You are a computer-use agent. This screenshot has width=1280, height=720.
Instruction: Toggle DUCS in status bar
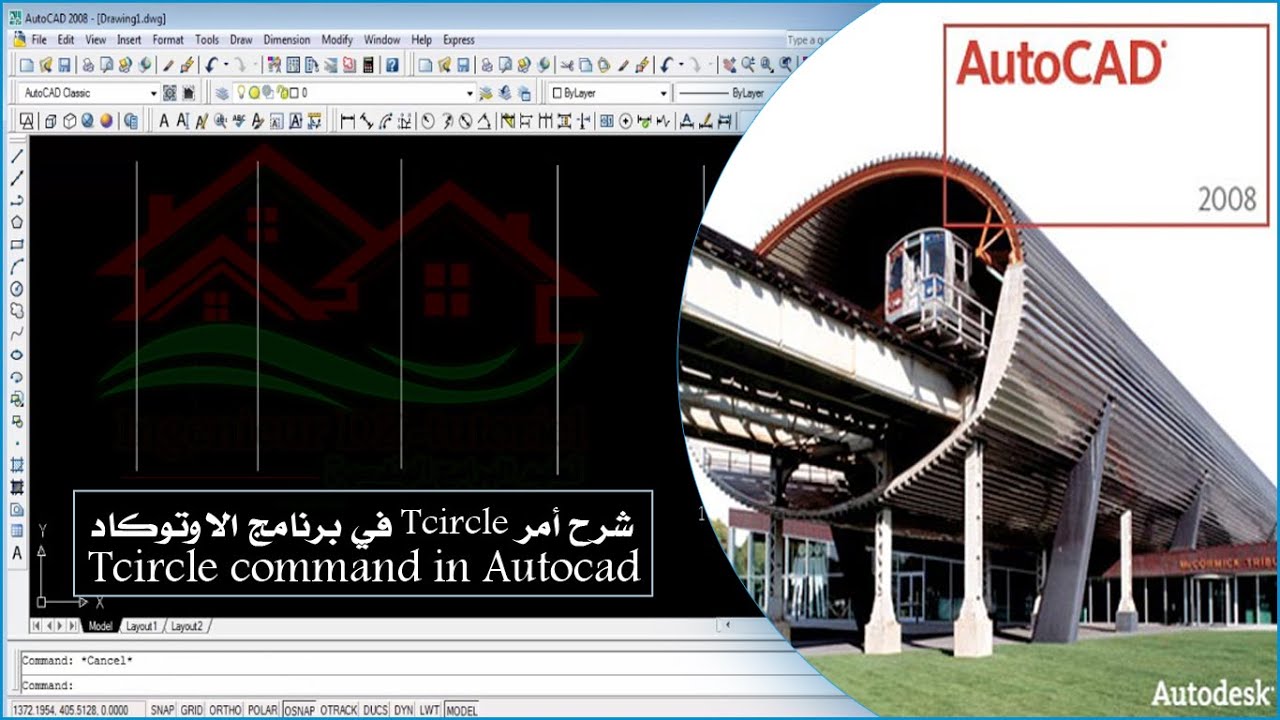(x=377, y=709)
